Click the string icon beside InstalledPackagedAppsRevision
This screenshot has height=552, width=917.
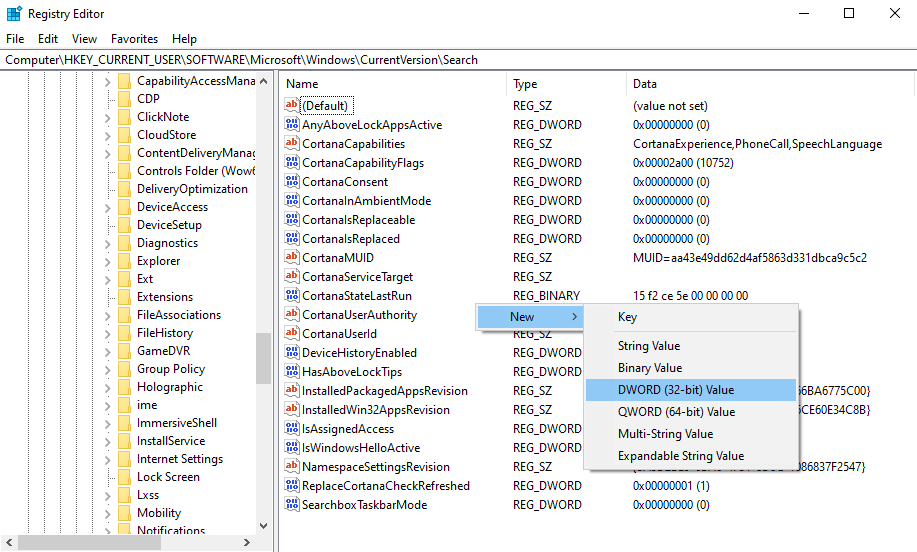tap(291, 390)
